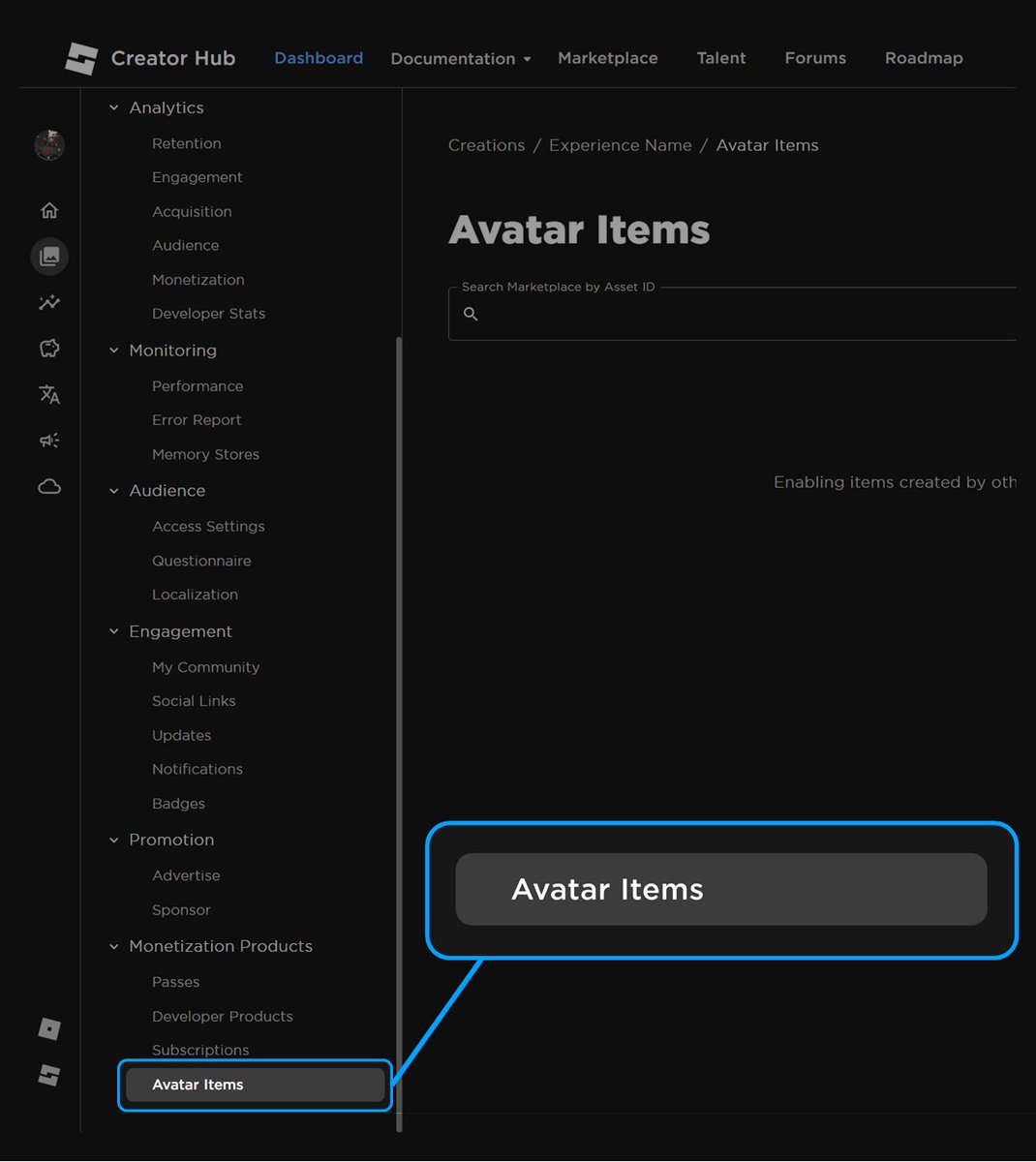Select Engagement under Analytics

click(x=198, y=177)
